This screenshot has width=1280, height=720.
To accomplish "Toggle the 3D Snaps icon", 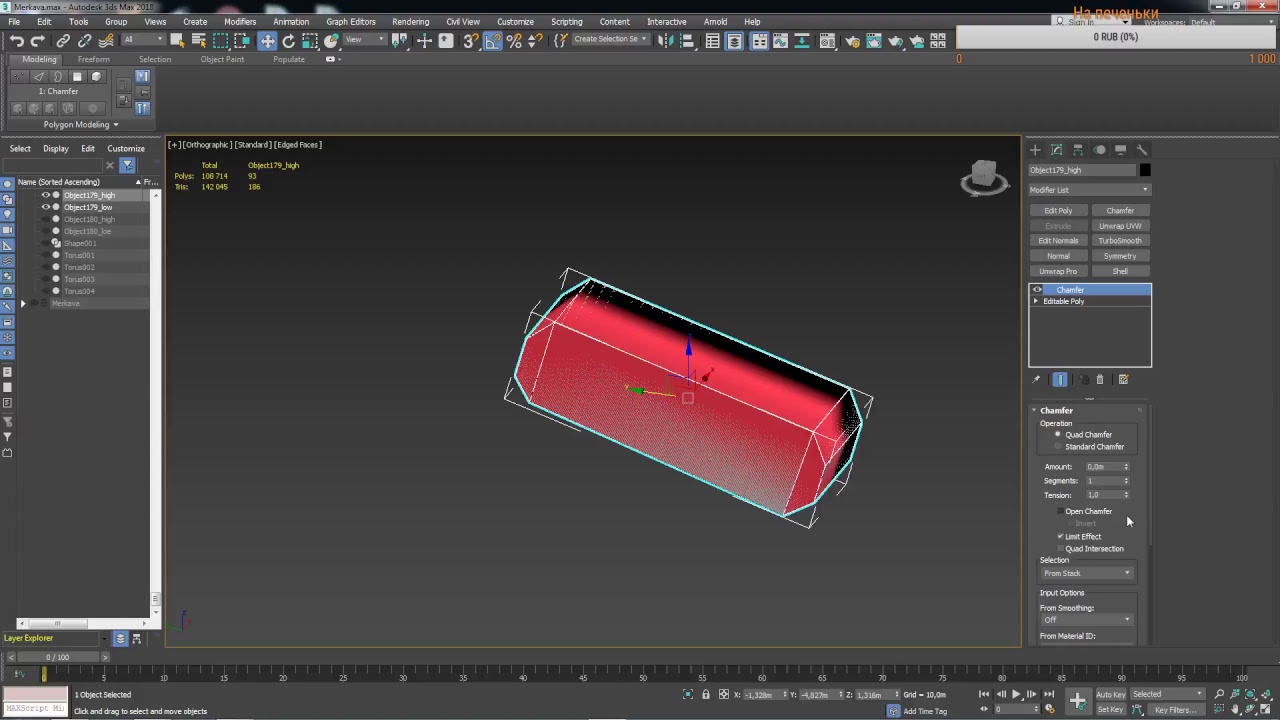I will click(x=470, y=41).
